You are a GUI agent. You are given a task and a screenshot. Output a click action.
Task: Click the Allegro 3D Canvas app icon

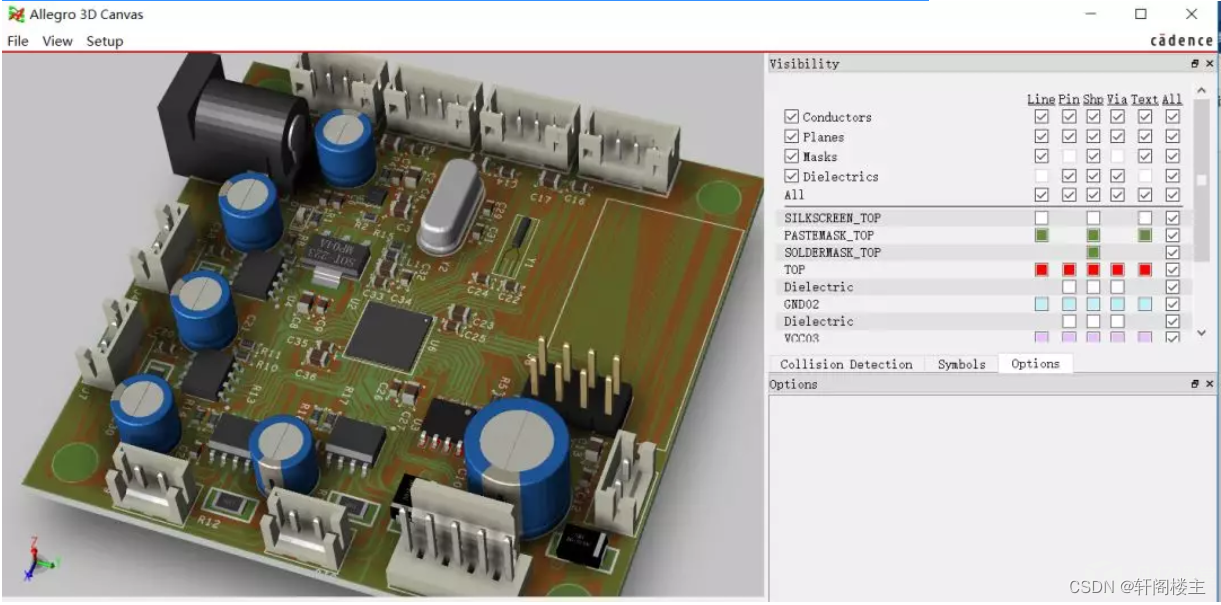[16, 14]
